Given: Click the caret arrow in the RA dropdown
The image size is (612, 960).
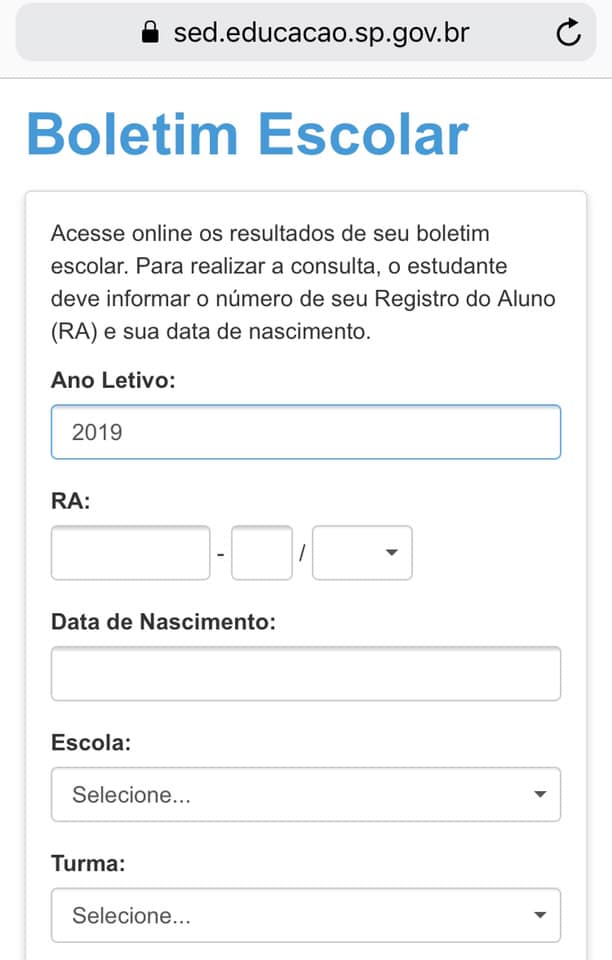Looking at the screenshot, I should point(392,552).
